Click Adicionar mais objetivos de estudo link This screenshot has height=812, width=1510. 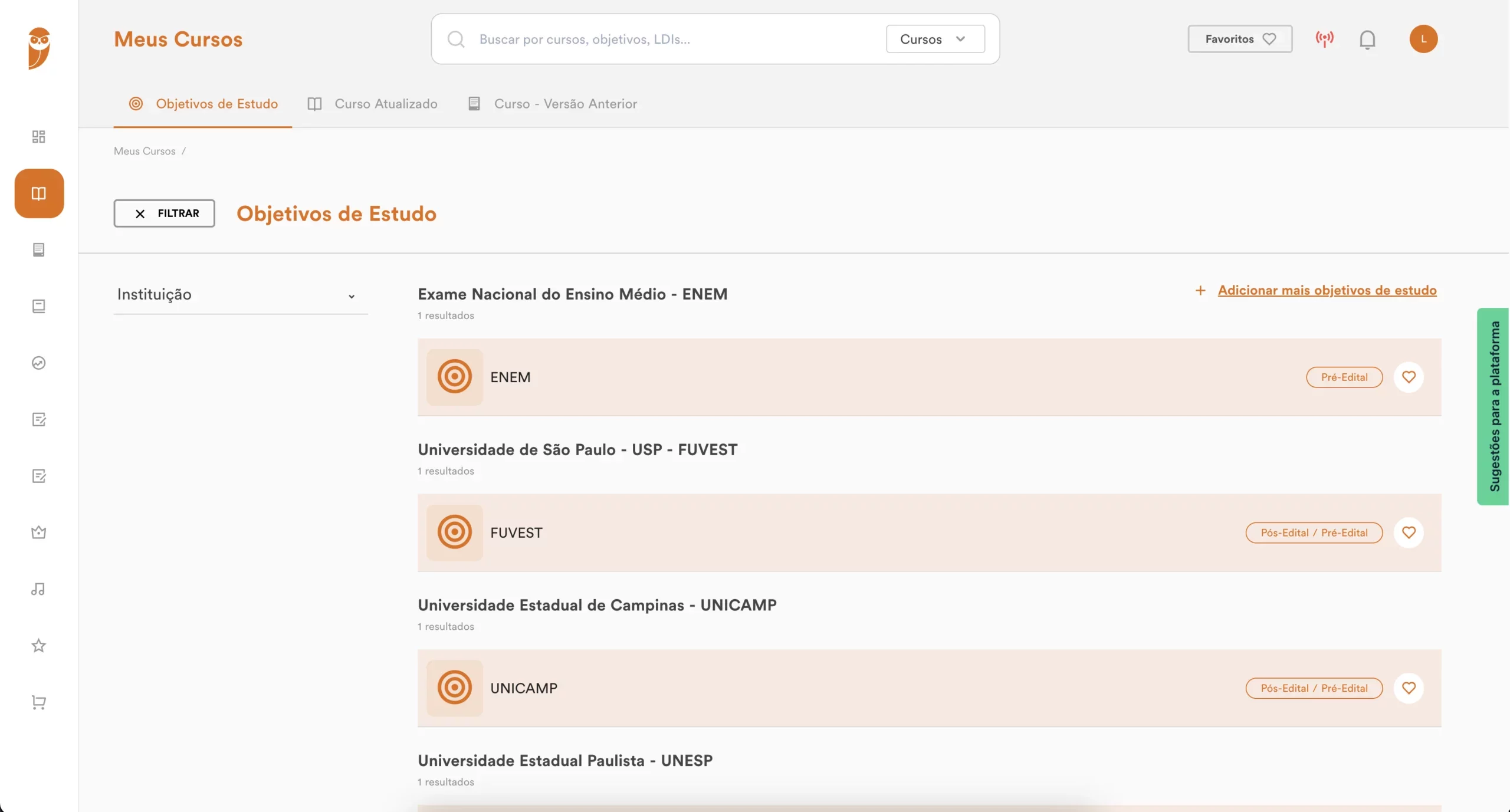coord(1327,290)
